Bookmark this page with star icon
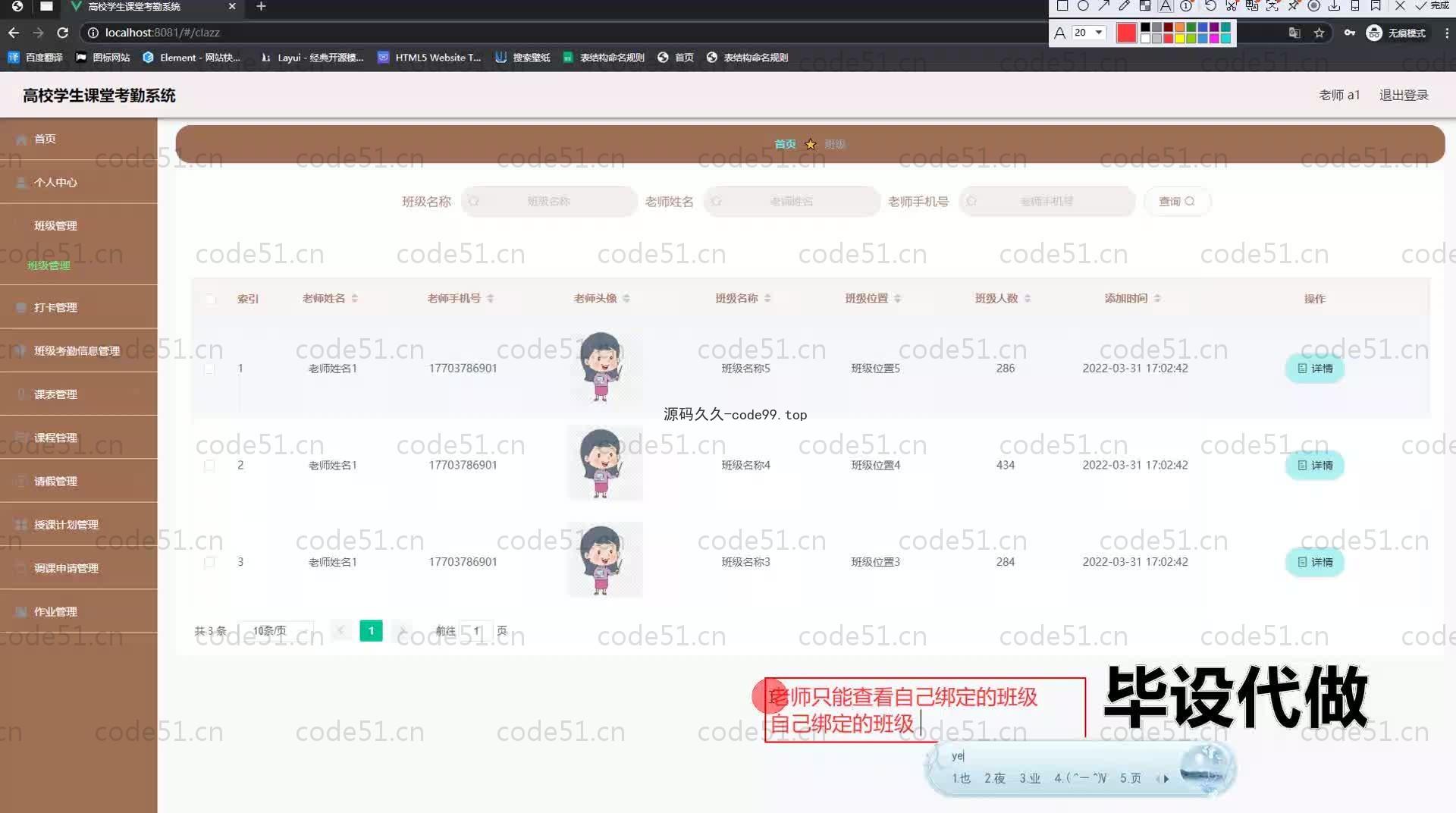The height and width of the screenshot is (813, 1456). [1319, 33]
